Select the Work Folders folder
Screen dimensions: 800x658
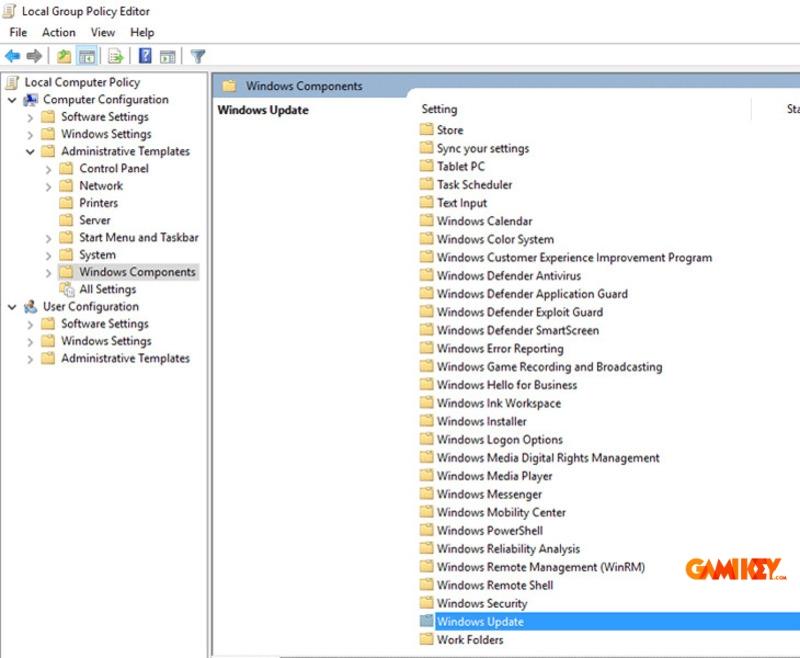coord(469,640)
